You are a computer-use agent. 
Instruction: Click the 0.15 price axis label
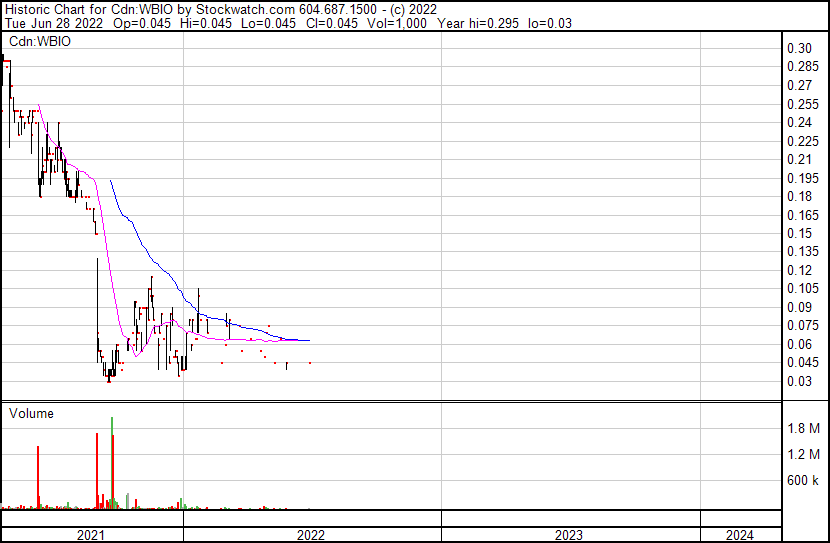(798, 234)
